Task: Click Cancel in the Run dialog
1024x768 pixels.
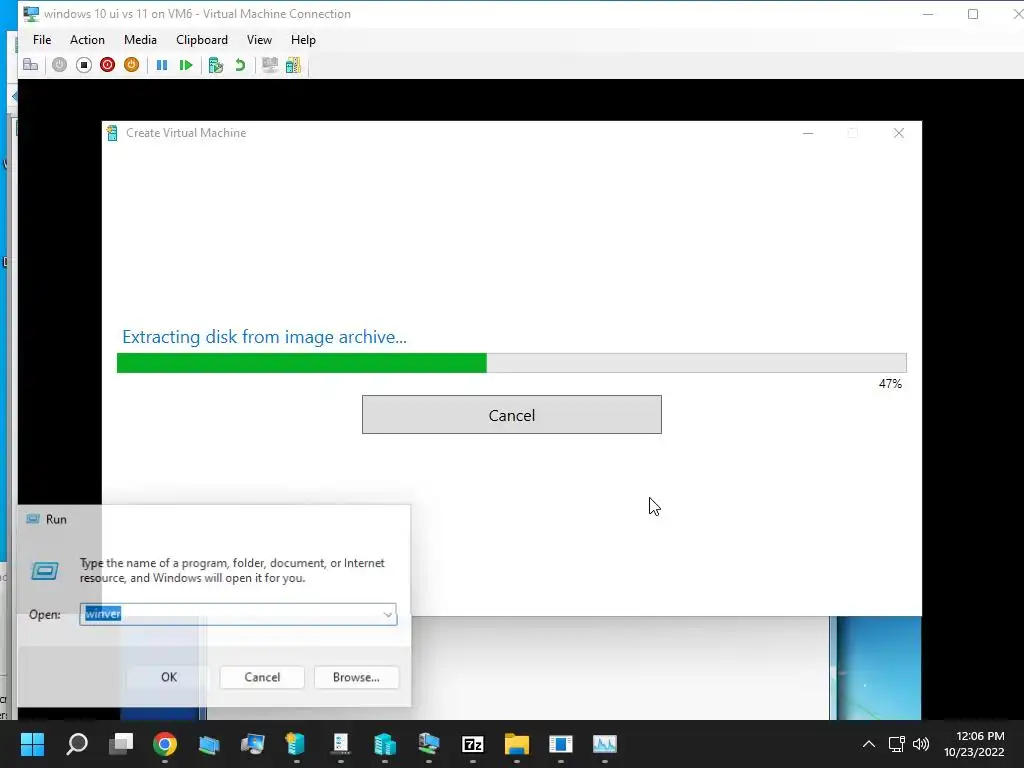Action: coord(262,677)
